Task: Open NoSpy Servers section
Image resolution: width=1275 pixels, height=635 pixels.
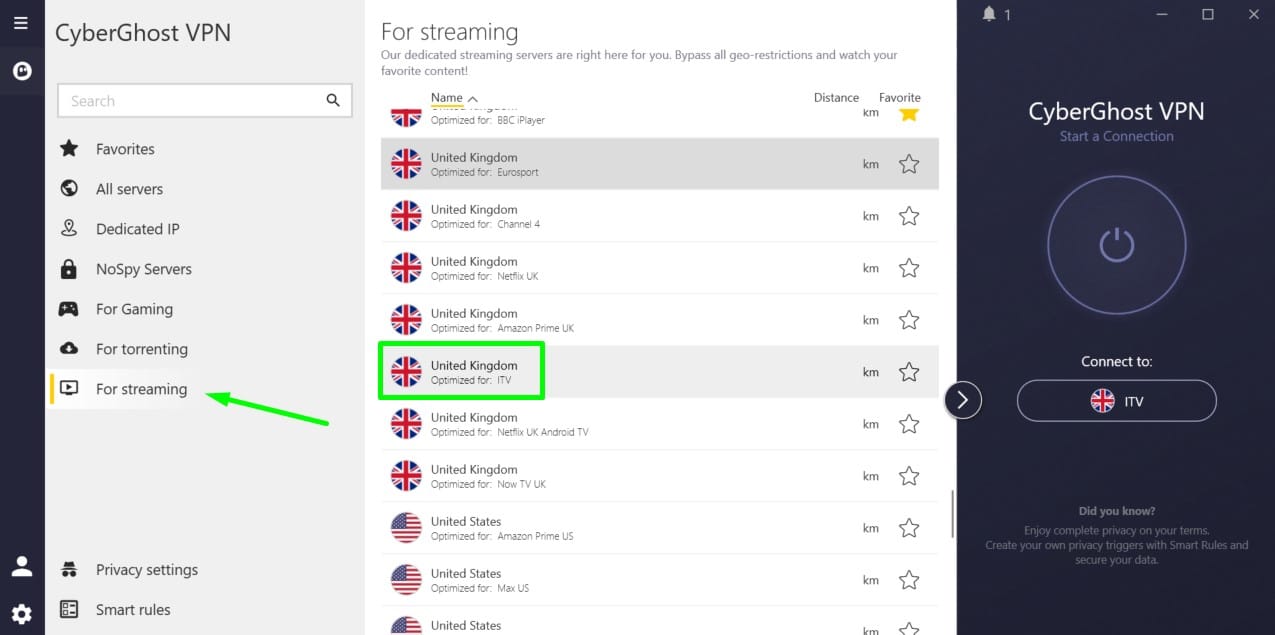Action: (x=143, y=269)
